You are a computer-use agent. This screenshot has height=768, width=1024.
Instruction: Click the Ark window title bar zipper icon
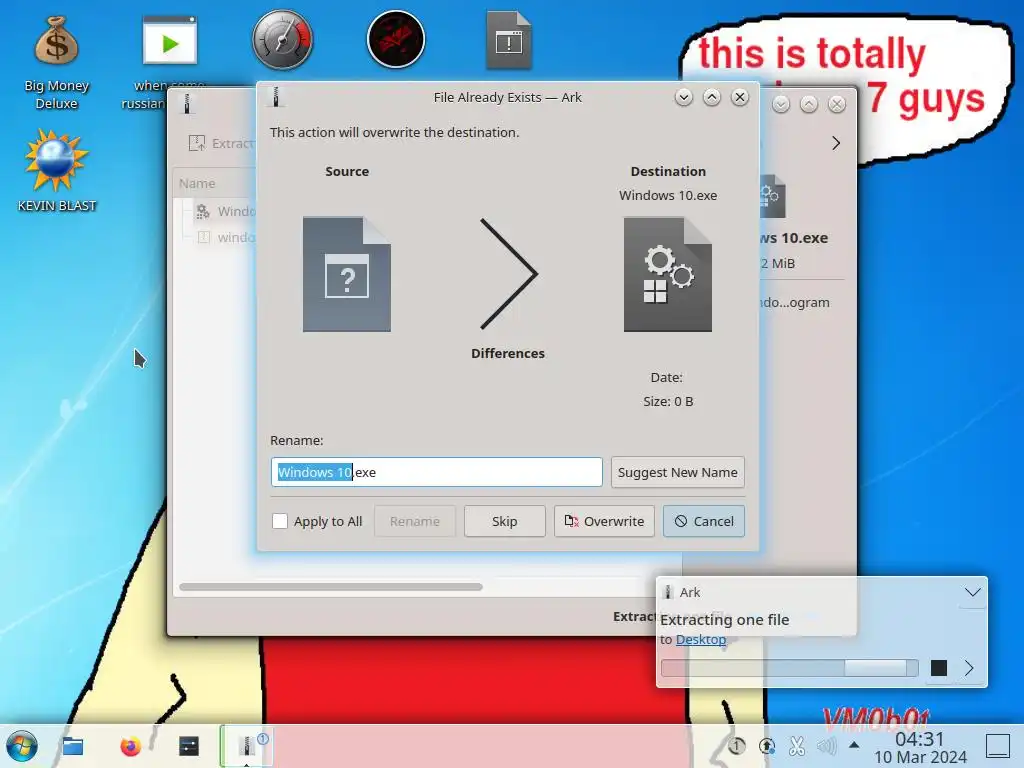click(x=187, y=104)
